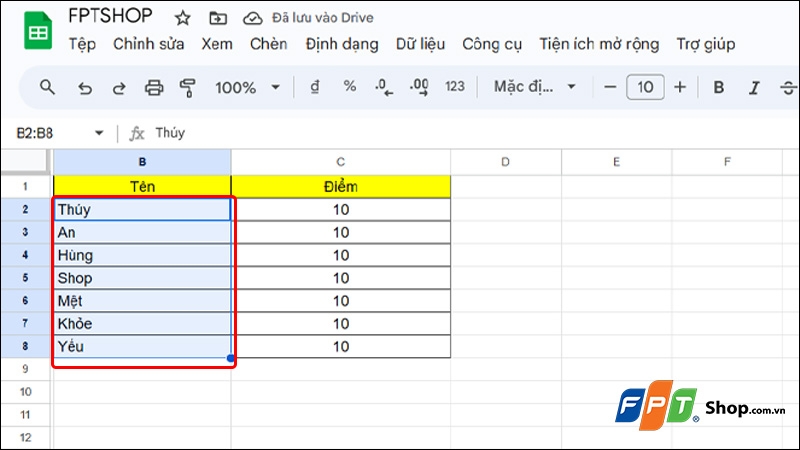Open the Google Sheets home icon
This screenshot has height=450, width=800.
(x=38, y=31)
